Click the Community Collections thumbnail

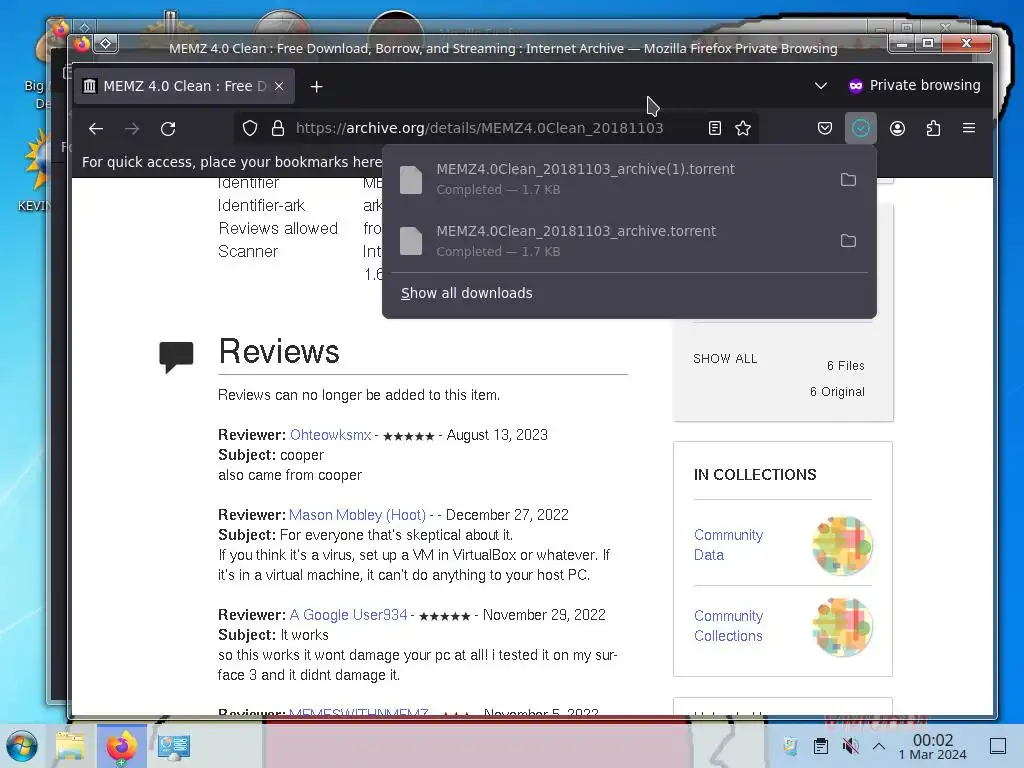click(842, 627)
